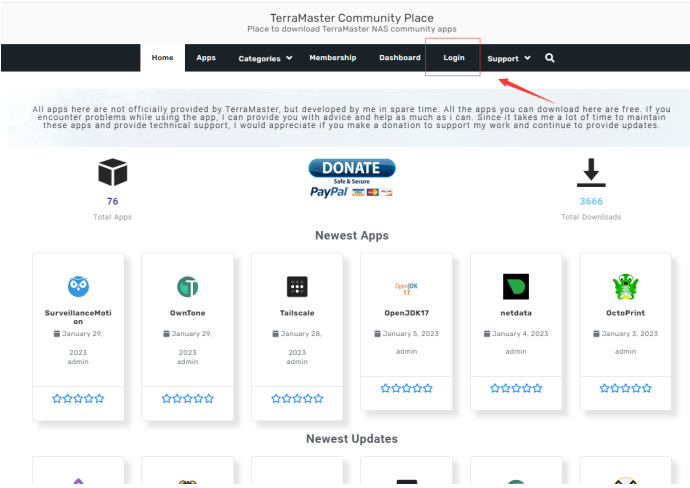Click the calendar icon on SurveillanceMotion card
This screenshot has height=488, width=690.
tap(57, 334)
